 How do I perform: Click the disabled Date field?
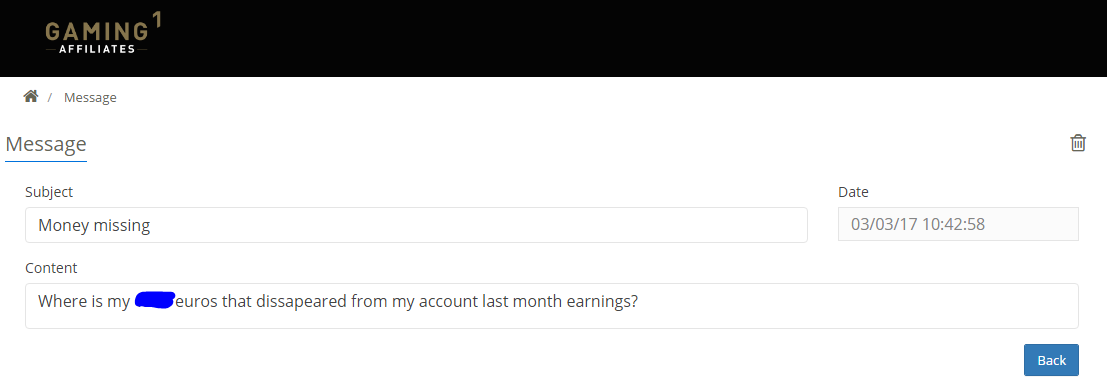click(958, 224)
